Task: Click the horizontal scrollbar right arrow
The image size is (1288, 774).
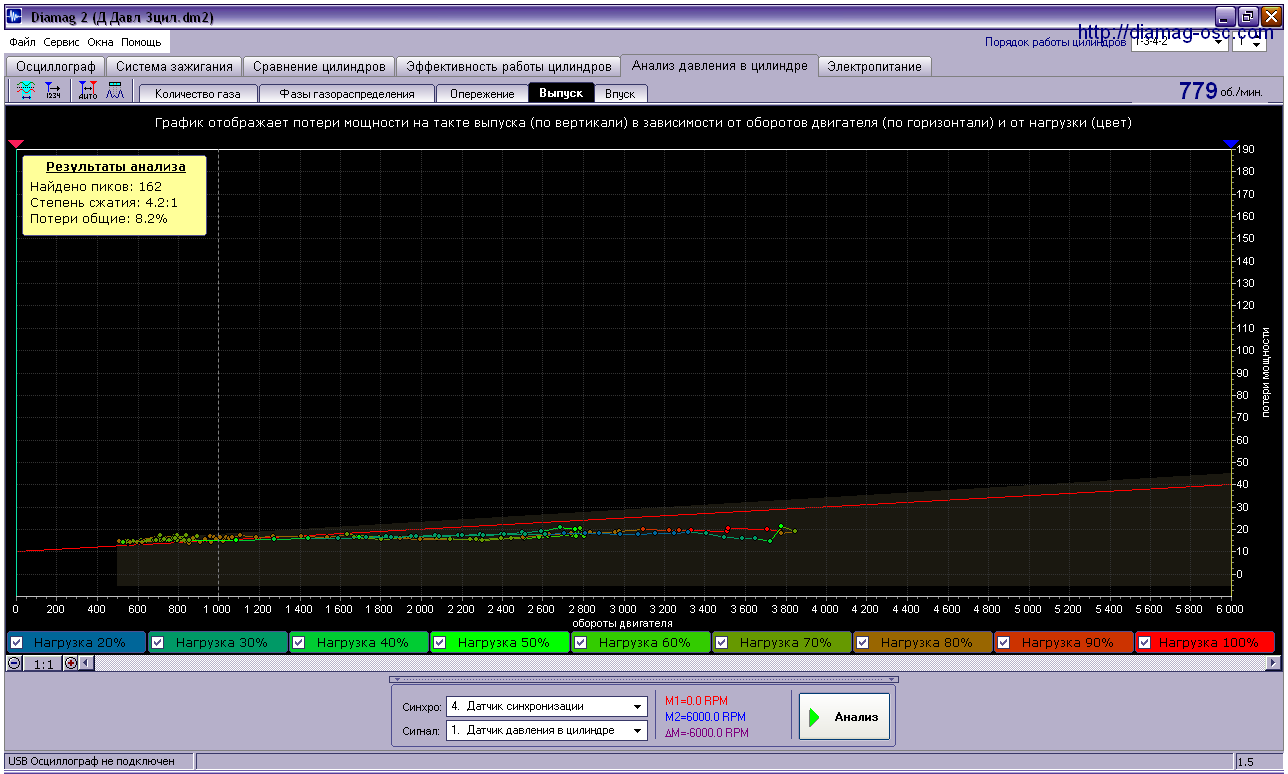Action: tap(1273, 663)
